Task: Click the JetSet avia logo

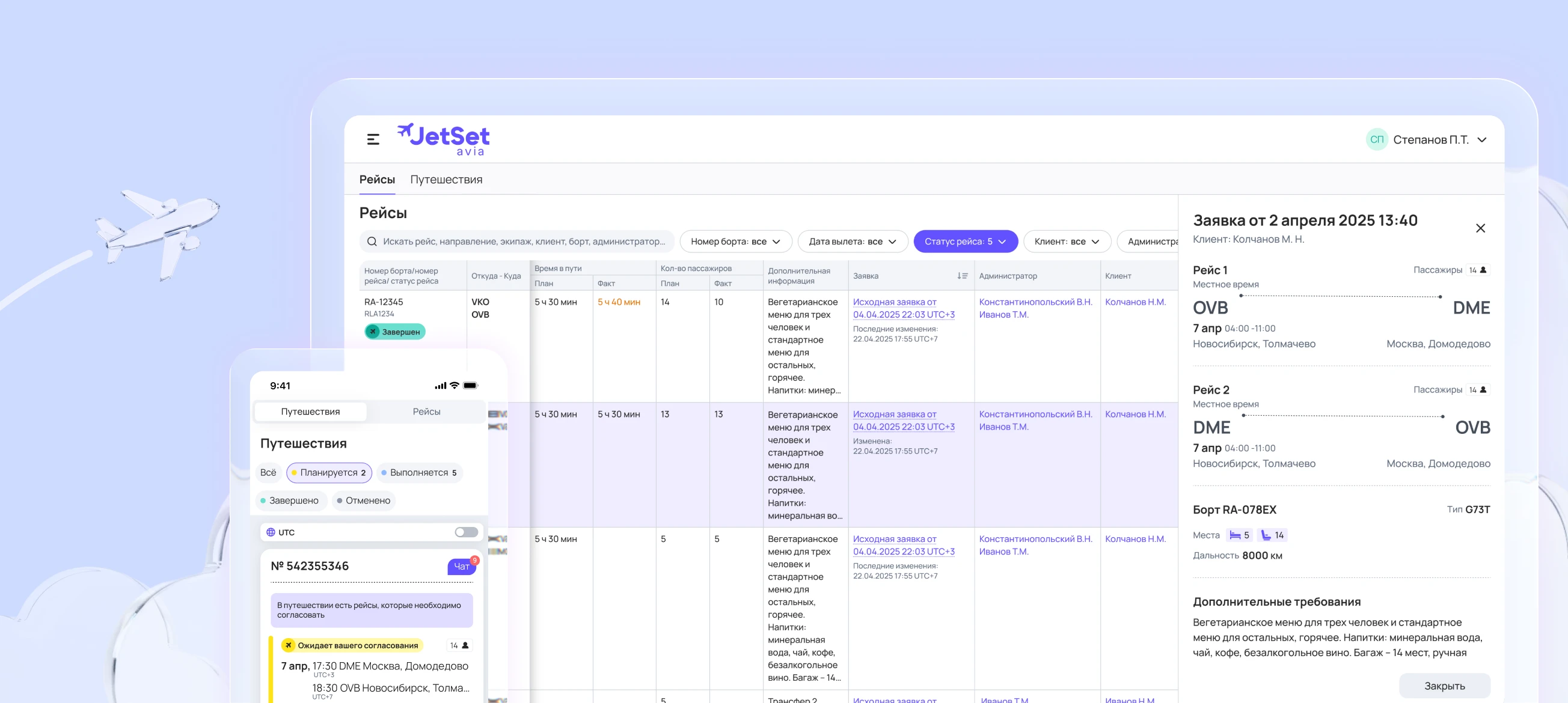Action: (x=443, y=139)
